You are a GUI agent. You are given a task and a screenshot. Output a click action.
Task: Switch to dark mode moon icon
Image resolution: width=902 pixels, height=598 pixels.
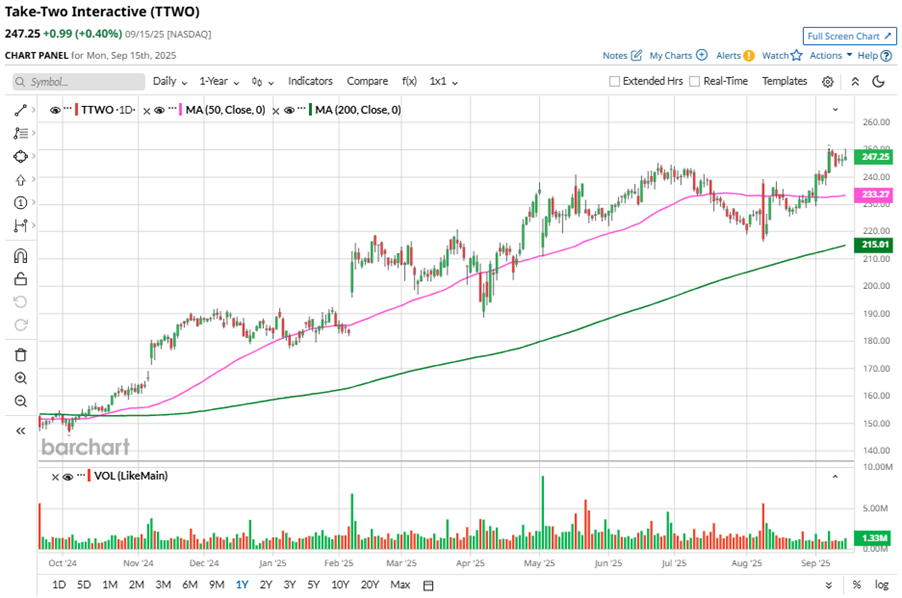(x=878, y=82)
